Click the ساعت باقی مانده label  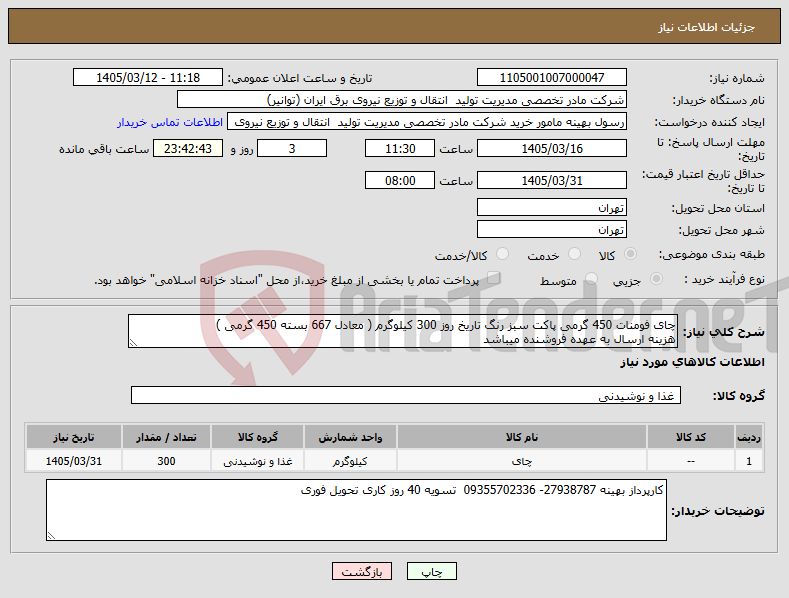pyautogui.click(x=104, y=150)
